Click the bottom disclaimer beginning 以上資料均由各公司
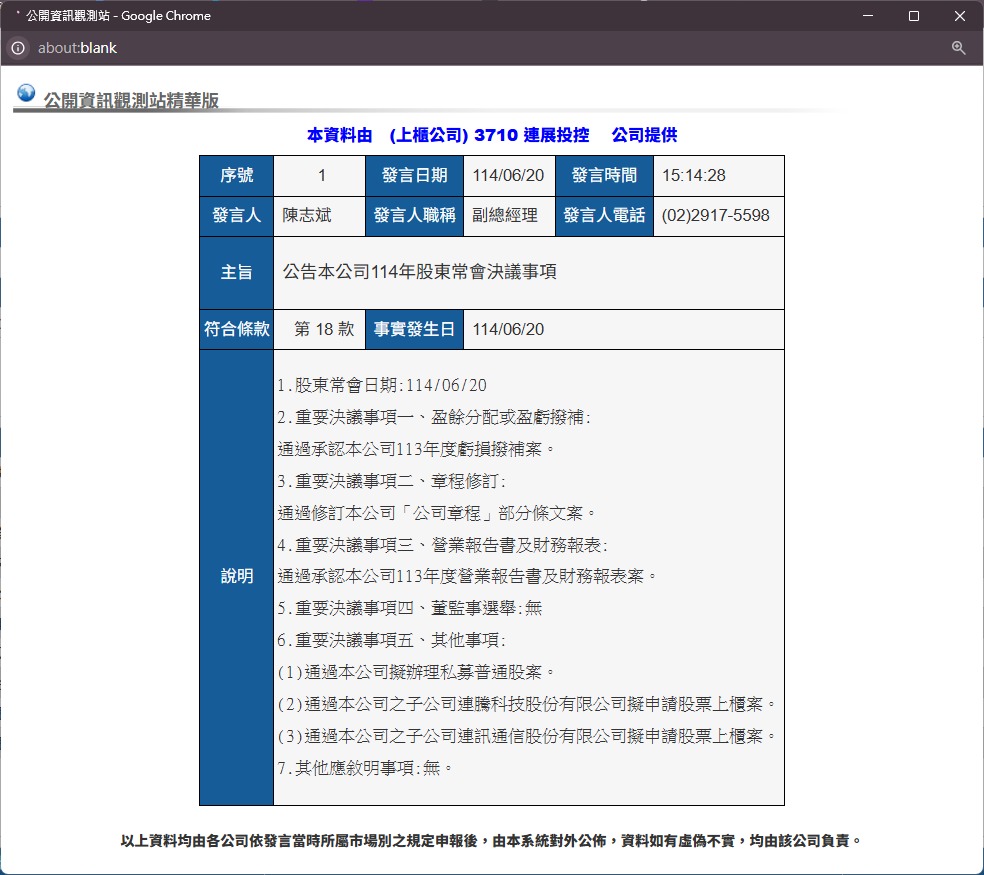984x875 pixels. [x=491, y=841]
